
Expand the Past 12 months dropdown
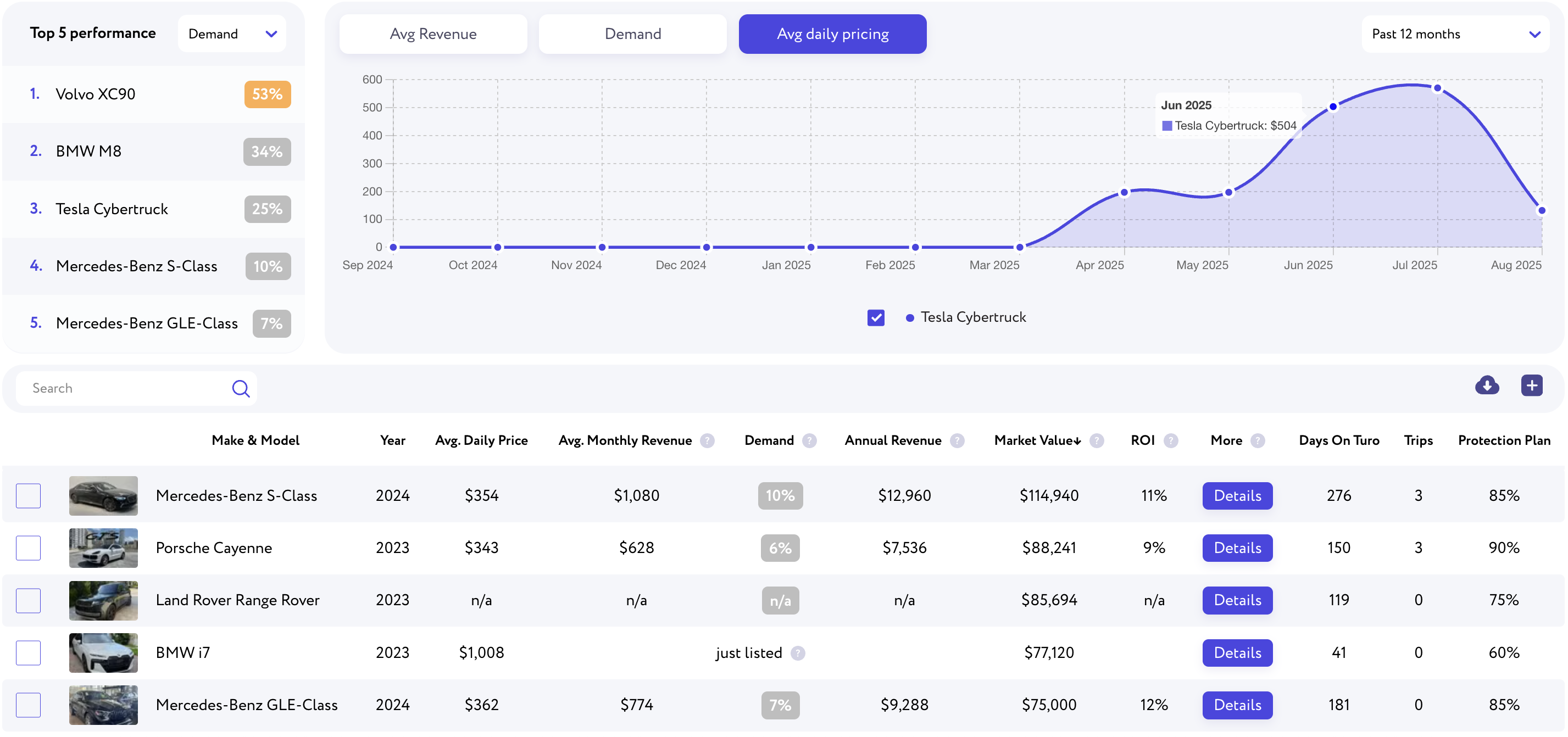pyautogui.click(x=1455, y=34)
